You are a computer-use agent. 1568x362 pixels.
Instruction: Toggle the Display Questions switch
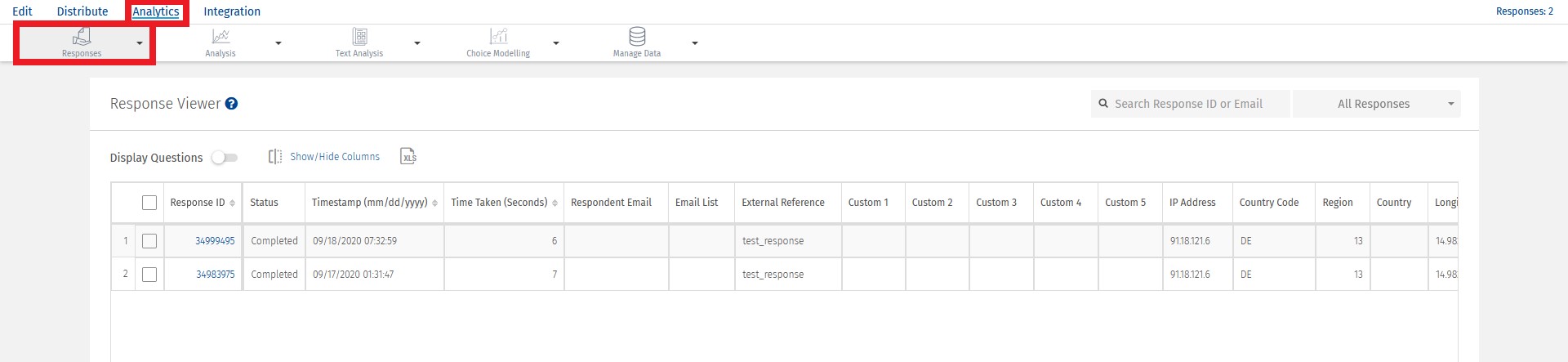coord(224,158)
